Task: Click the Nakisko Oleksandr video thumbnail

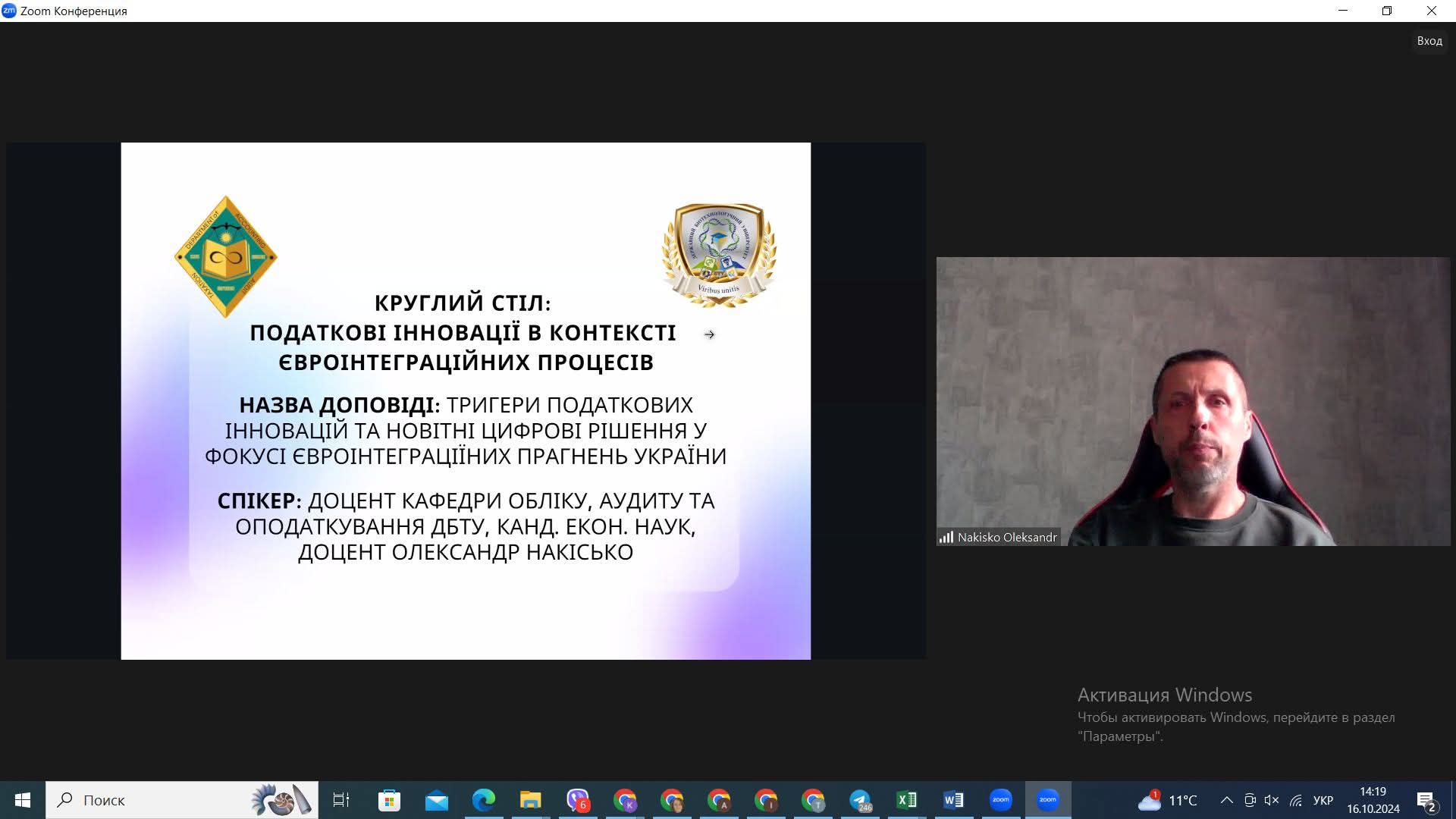Action: [x=1192, y=401]
